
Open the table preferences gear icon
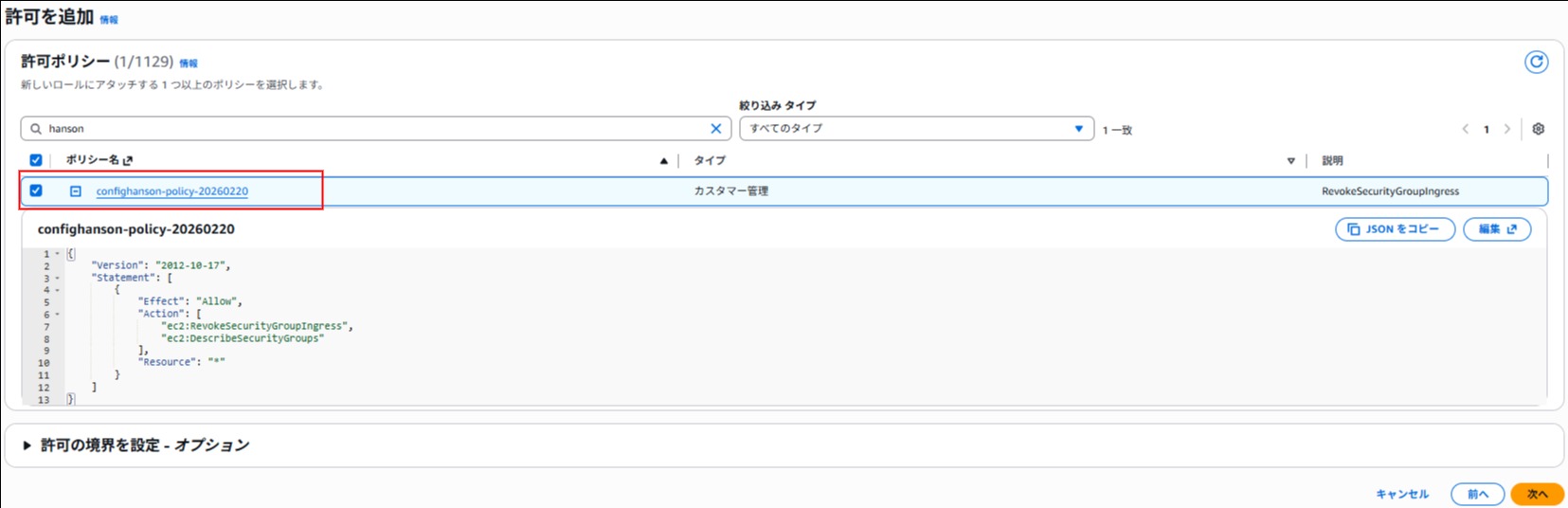pyautogui.click(x=1539, y=129)
